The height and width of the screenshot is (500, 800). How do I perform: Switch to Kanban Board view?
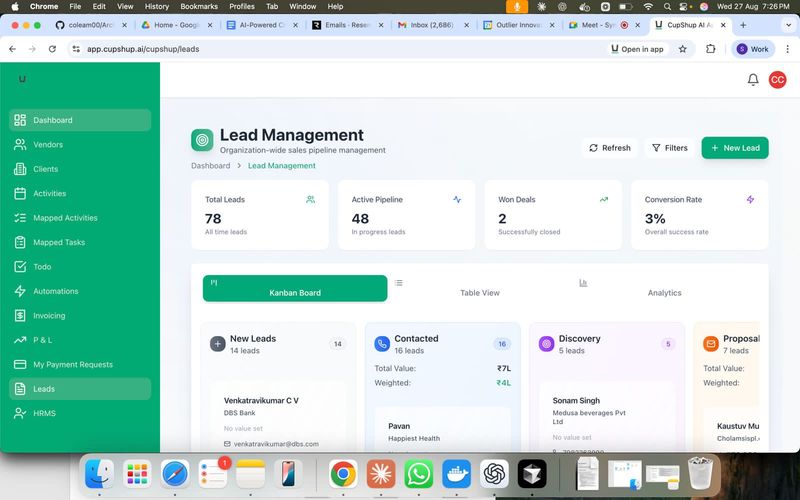click(x=295, y=288)
